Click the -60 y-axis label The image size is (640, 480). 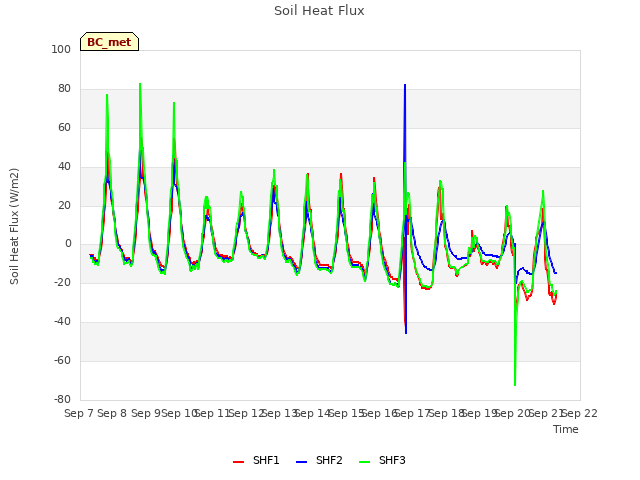[x=62, y=360]
